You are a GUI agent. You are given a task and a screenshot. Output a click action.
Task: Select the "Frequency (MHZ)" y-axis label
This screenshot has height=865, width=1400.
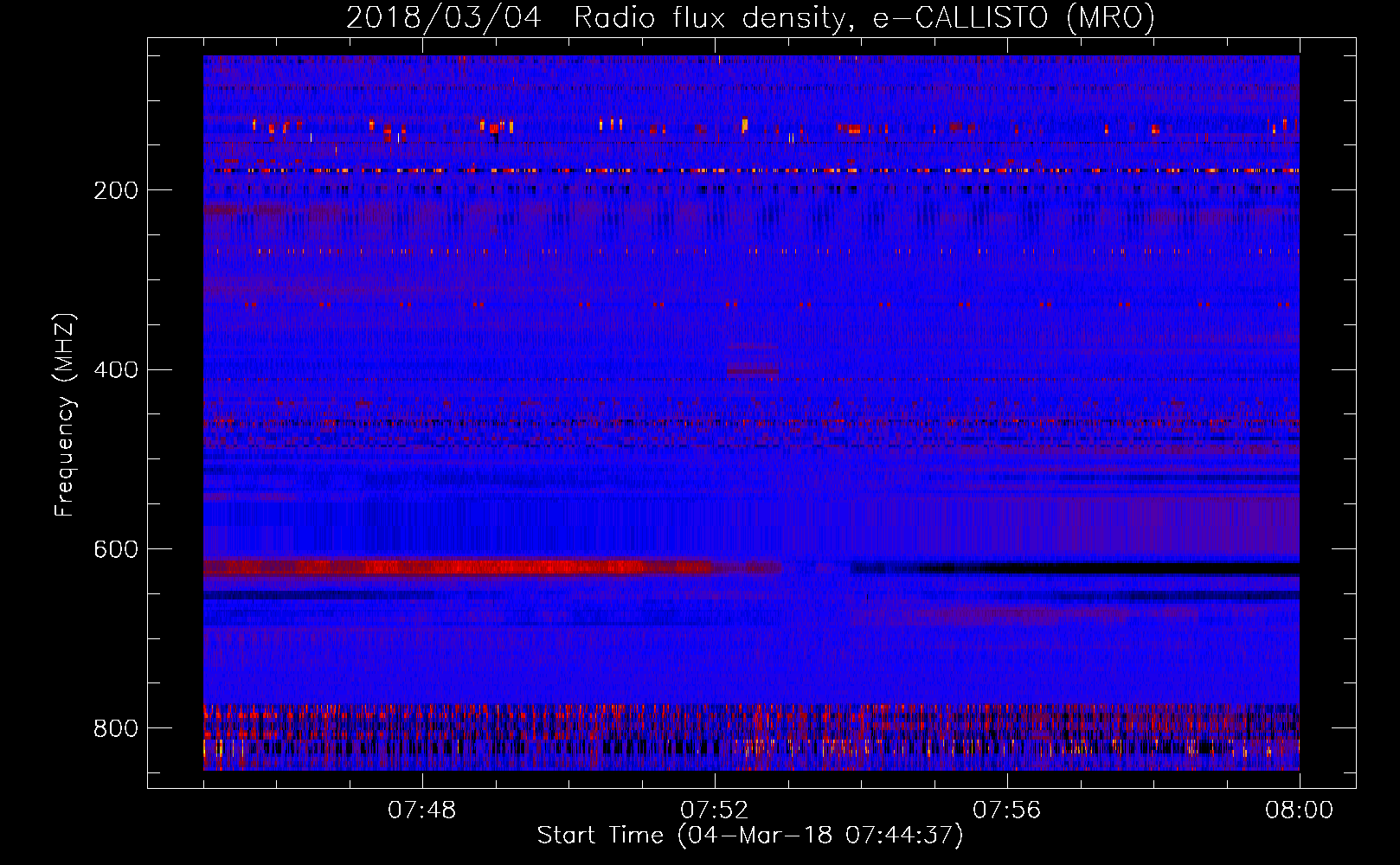[65, 415]
